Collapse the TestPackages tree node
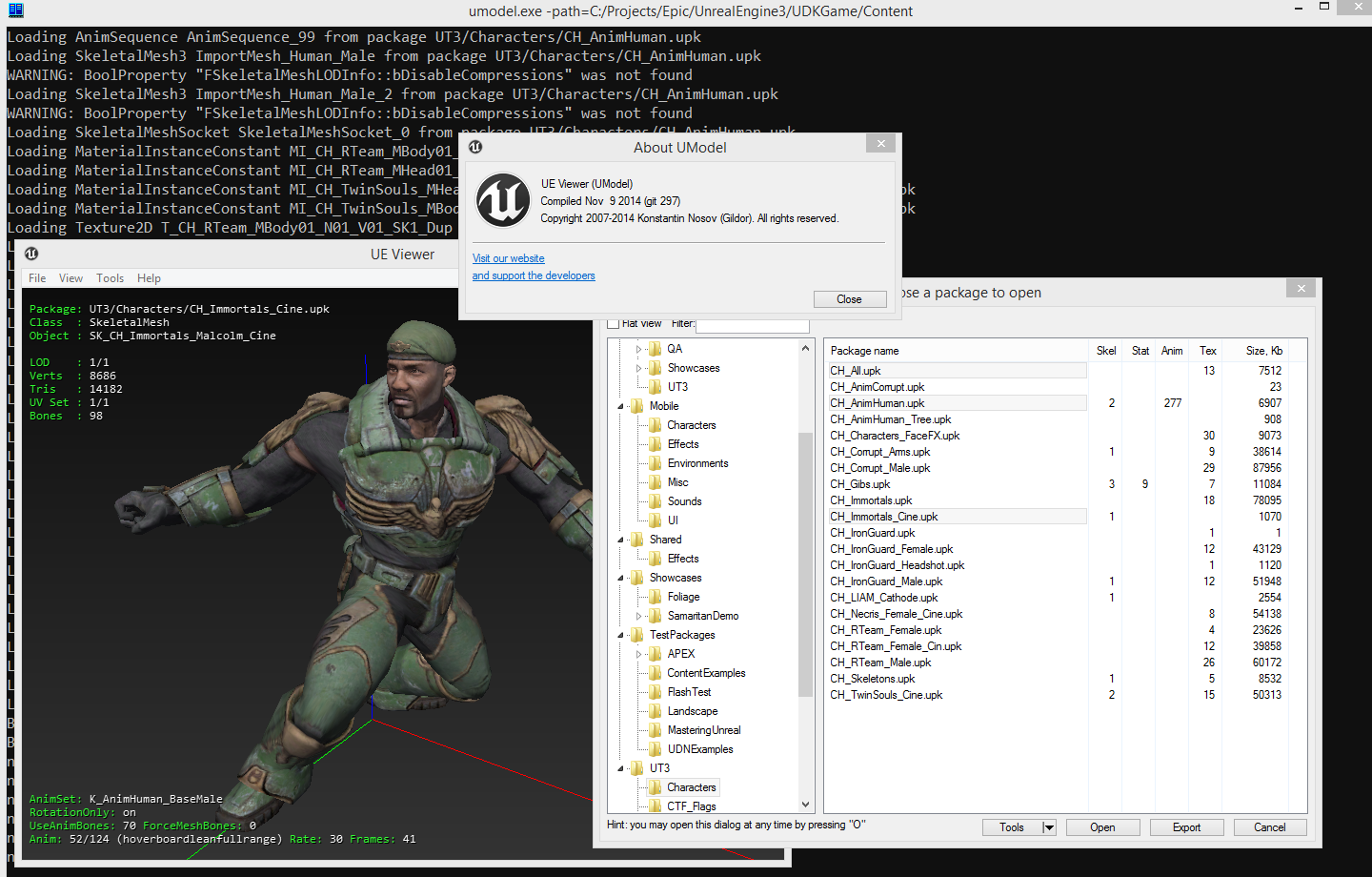Image resolution: width=1372 pixels, height=877 pixels. pos(621,635)
